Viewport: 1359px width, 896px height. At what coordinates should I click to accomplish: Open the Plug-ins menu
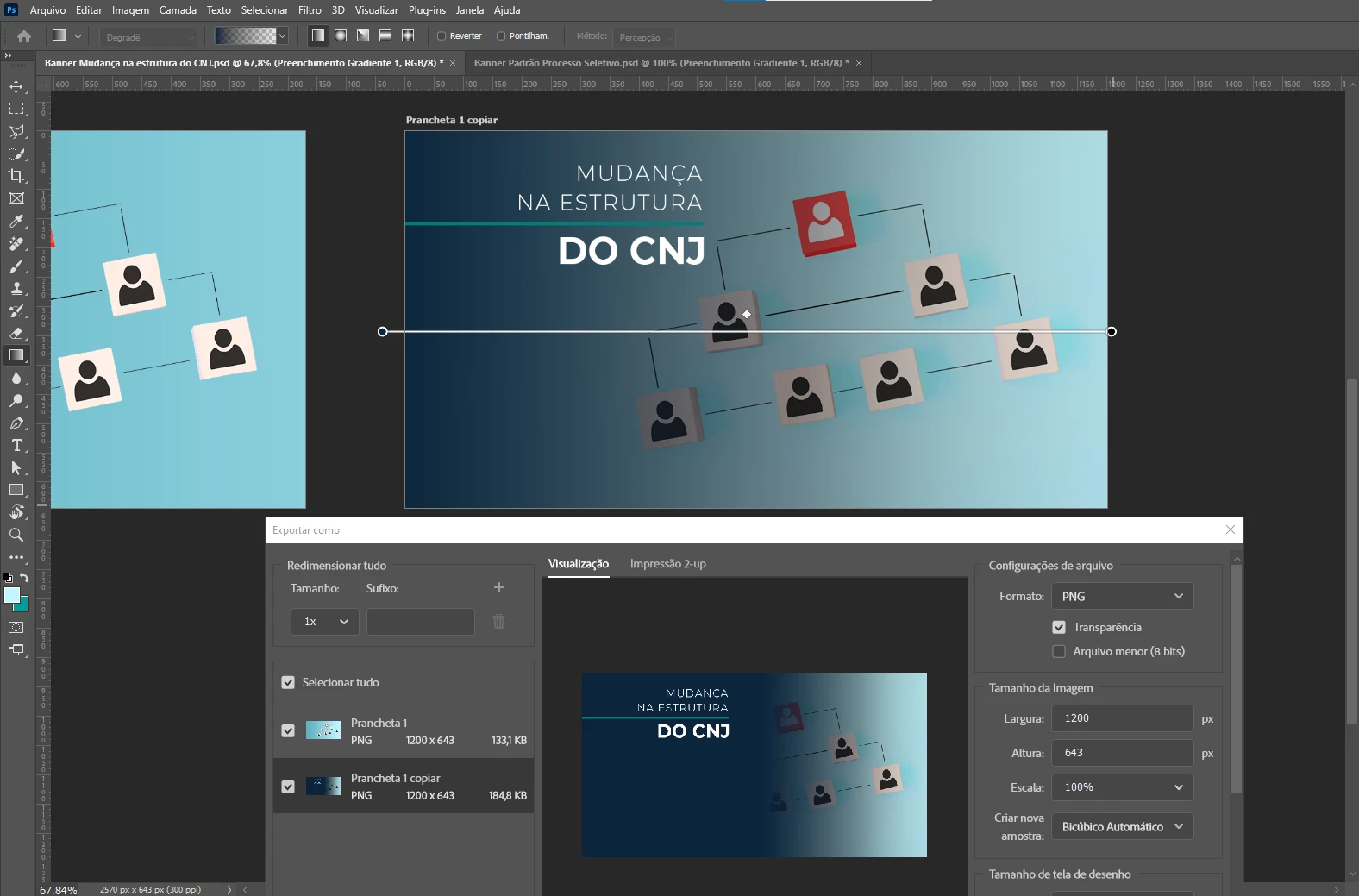pyautogui.click(x=427, y=10)
